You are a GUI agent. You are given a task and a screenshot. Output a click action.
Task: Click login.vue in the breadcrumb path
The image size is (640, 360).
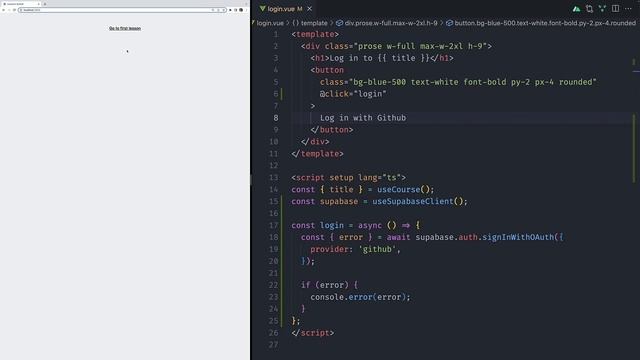coord(269,23)
